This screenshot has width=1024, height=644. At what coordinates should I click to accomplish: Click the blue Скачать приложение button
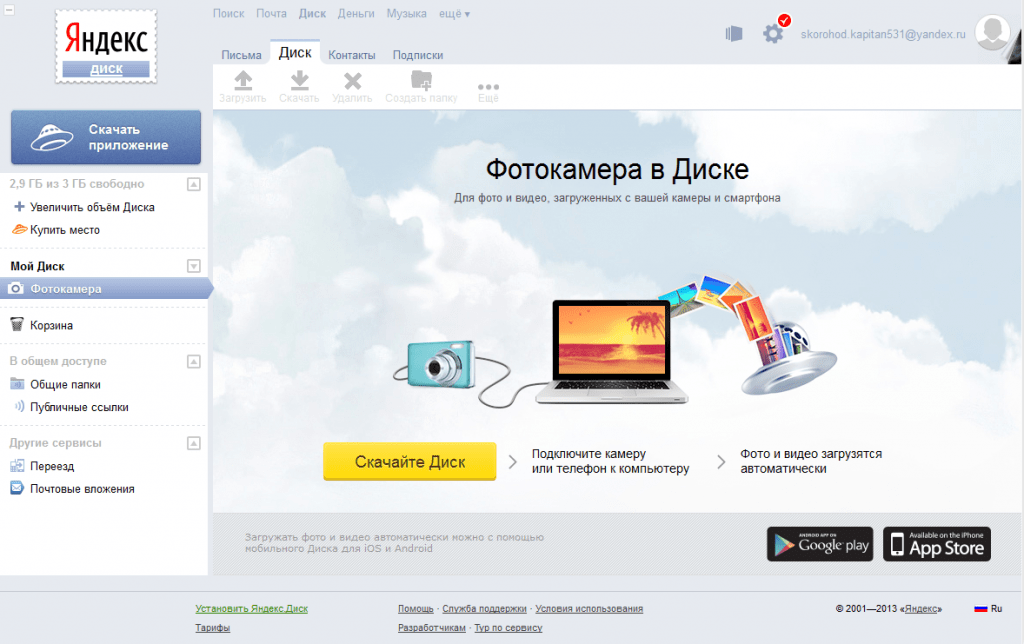coord(106,137)
